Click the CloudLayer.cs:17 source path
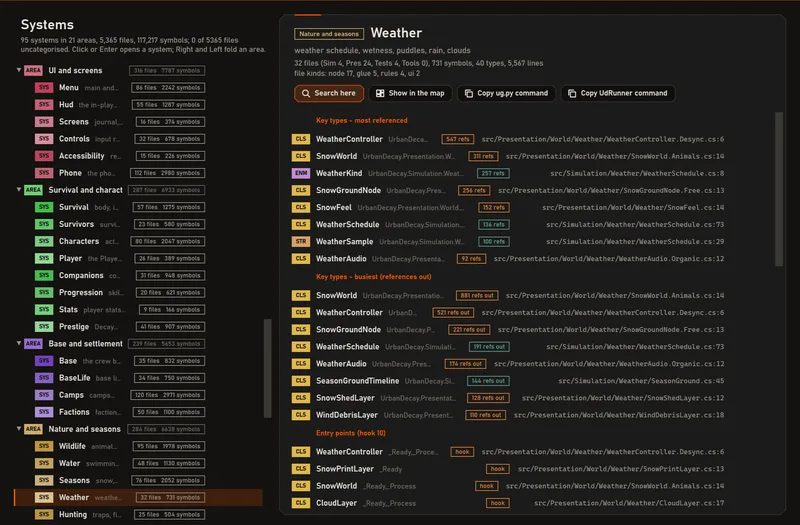Screen dimensions: 800x525 [629, 503]
